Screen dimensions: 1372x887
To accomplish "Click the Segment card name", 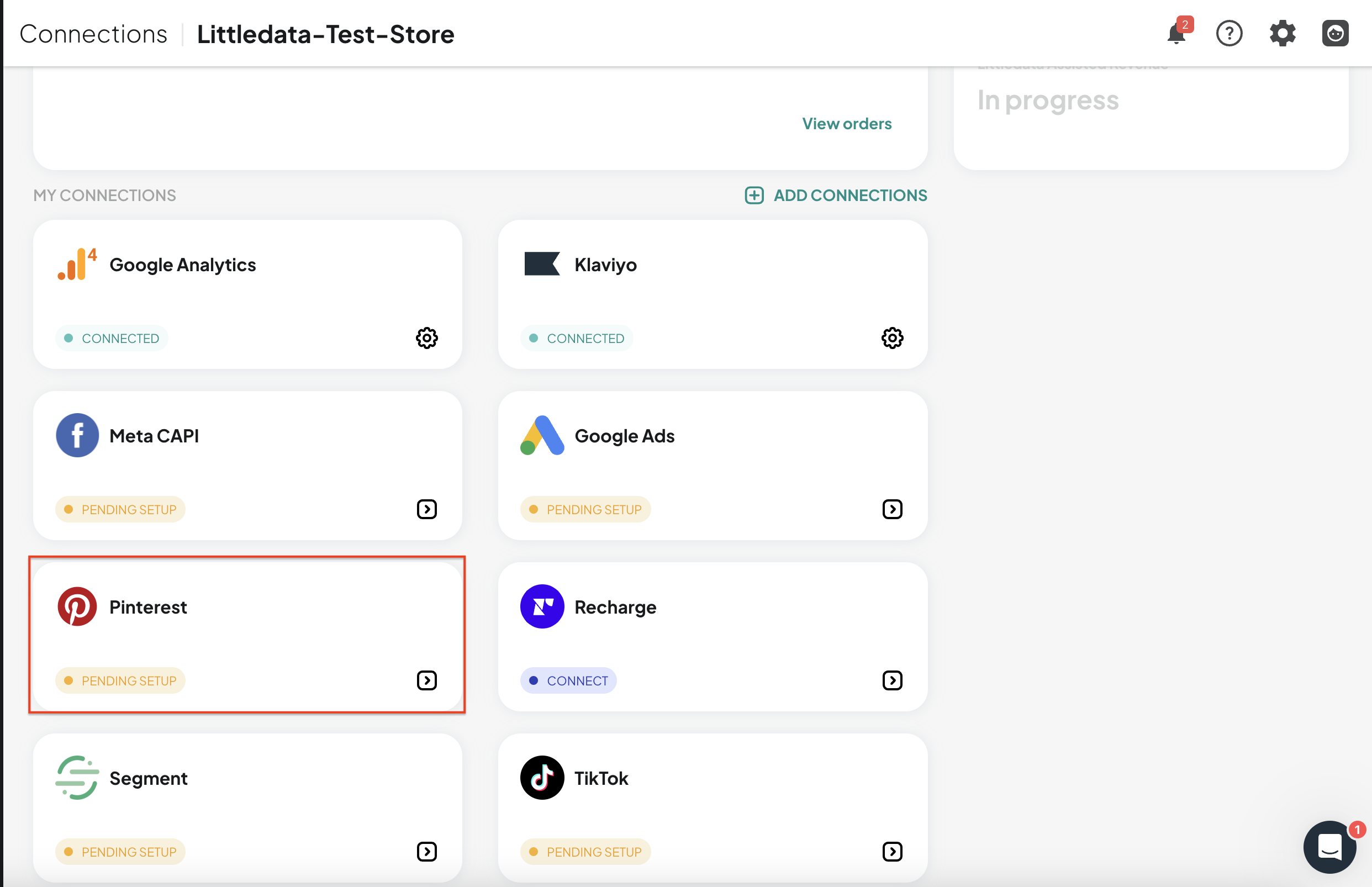I will pos(149,778).
